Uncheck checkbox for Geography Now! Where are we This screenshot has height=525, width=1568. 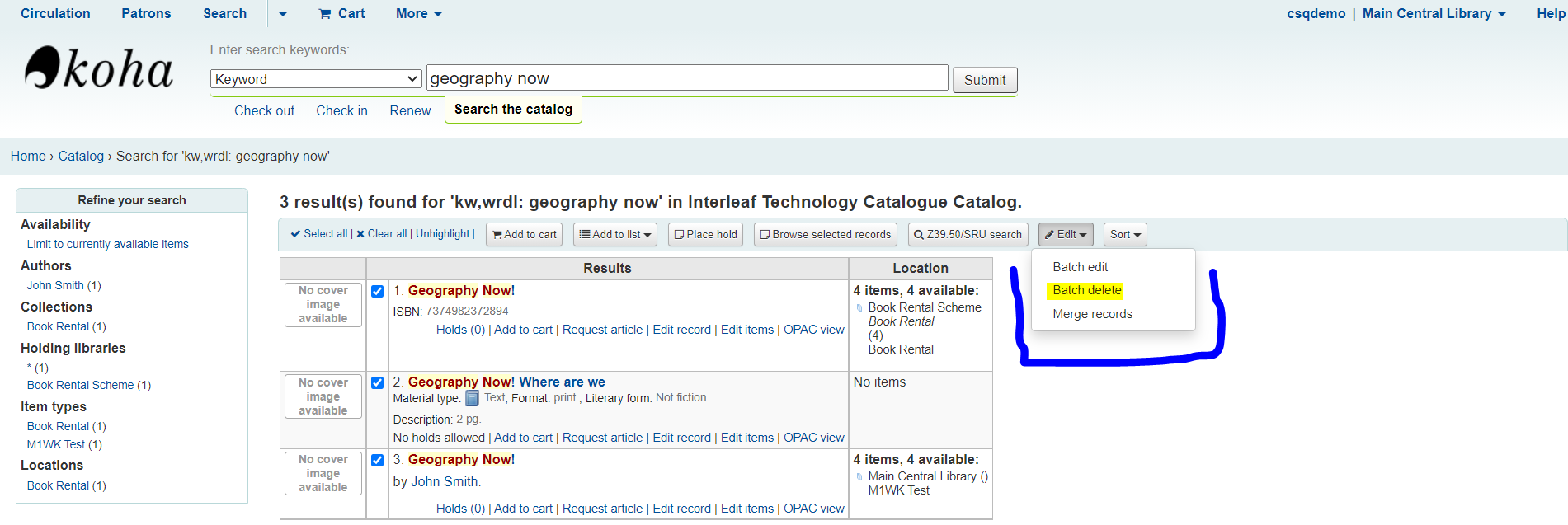[377, 382]
